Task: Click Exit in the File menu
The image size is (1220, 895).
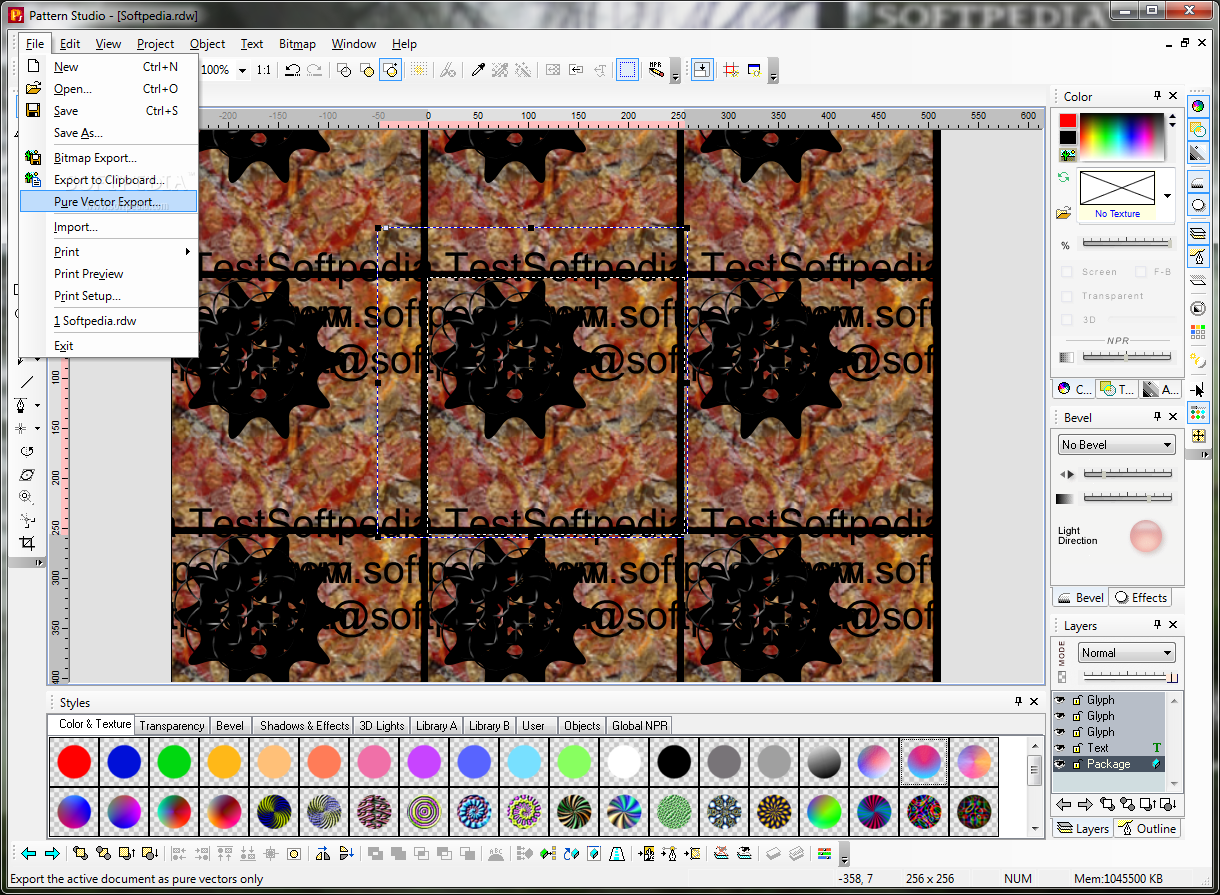Action: pyautogui.click(x=108, y=346)
